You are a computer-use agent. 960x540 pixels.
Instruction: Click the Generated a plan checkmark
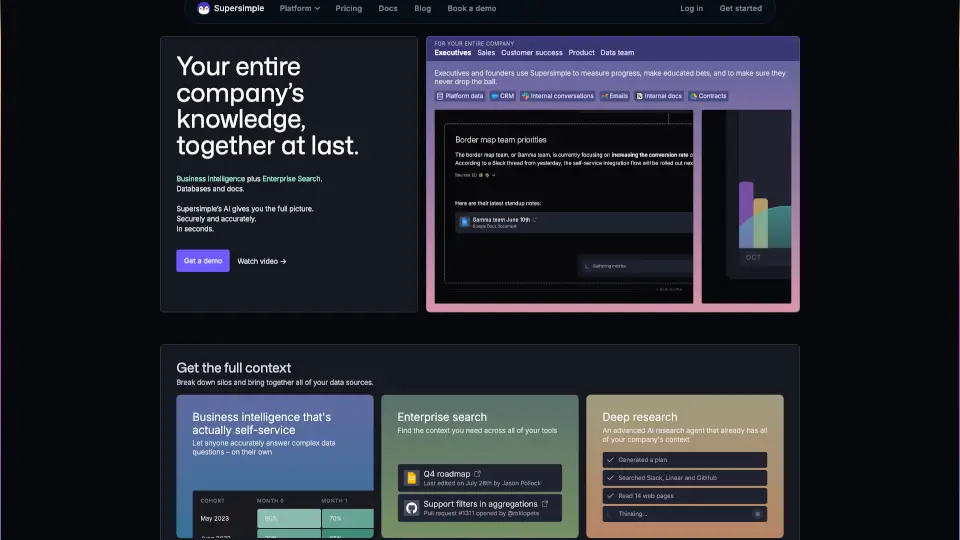[610, 460]
